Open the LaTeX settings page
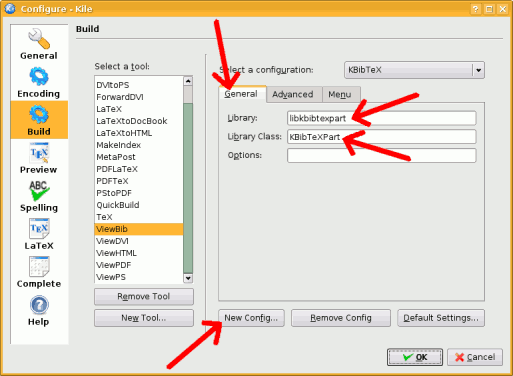 click(39, 234)
